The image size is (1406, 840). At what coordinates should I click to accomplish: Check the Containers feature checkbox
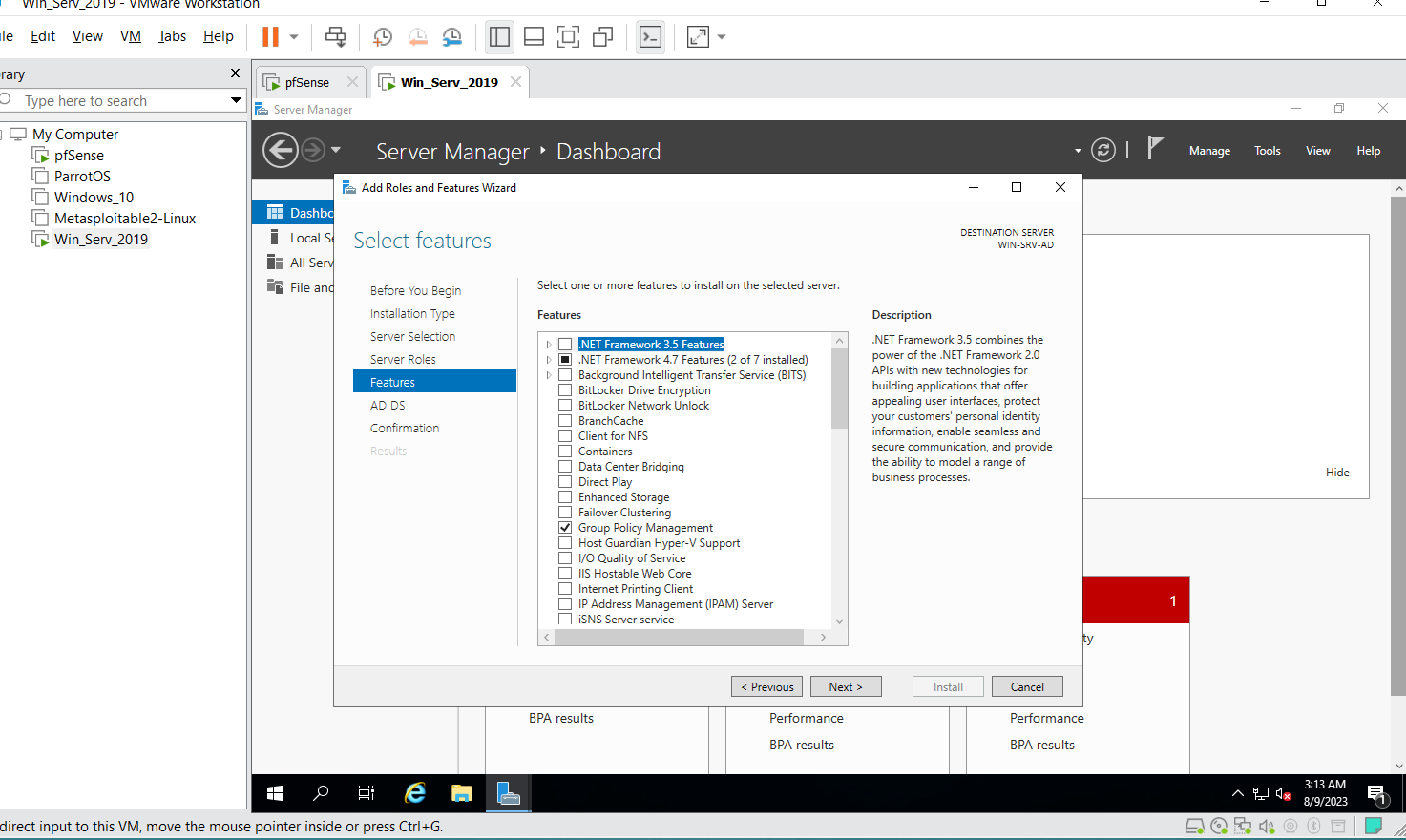[565, 451]
